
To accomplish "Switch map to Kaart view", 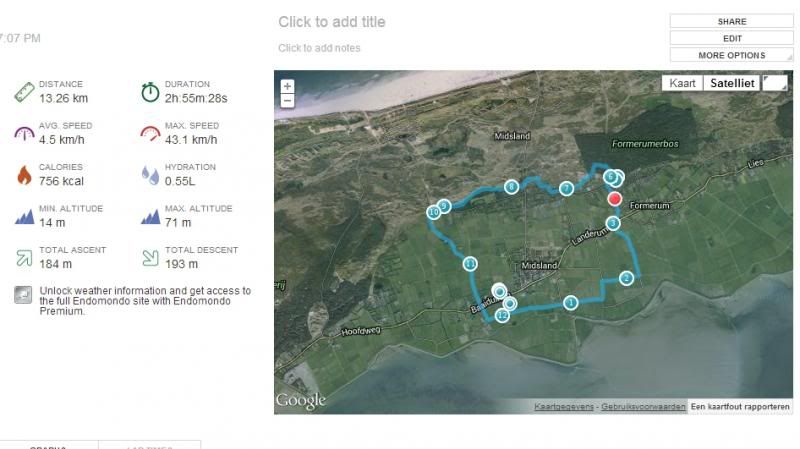I will click(x=682, y=84).
